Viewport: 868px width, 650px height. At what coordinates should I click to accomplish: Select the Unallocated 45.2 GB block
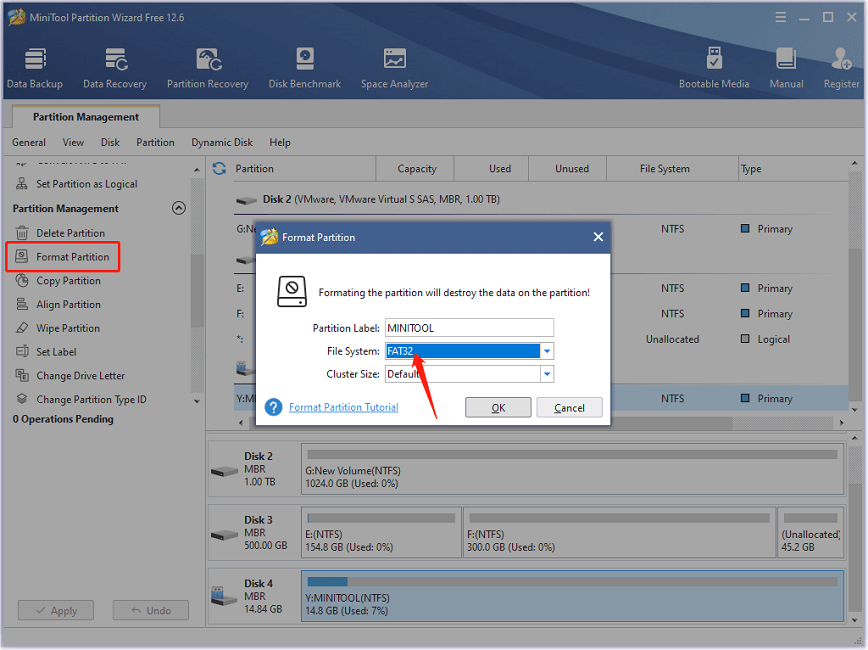click(x=810, y=533)
